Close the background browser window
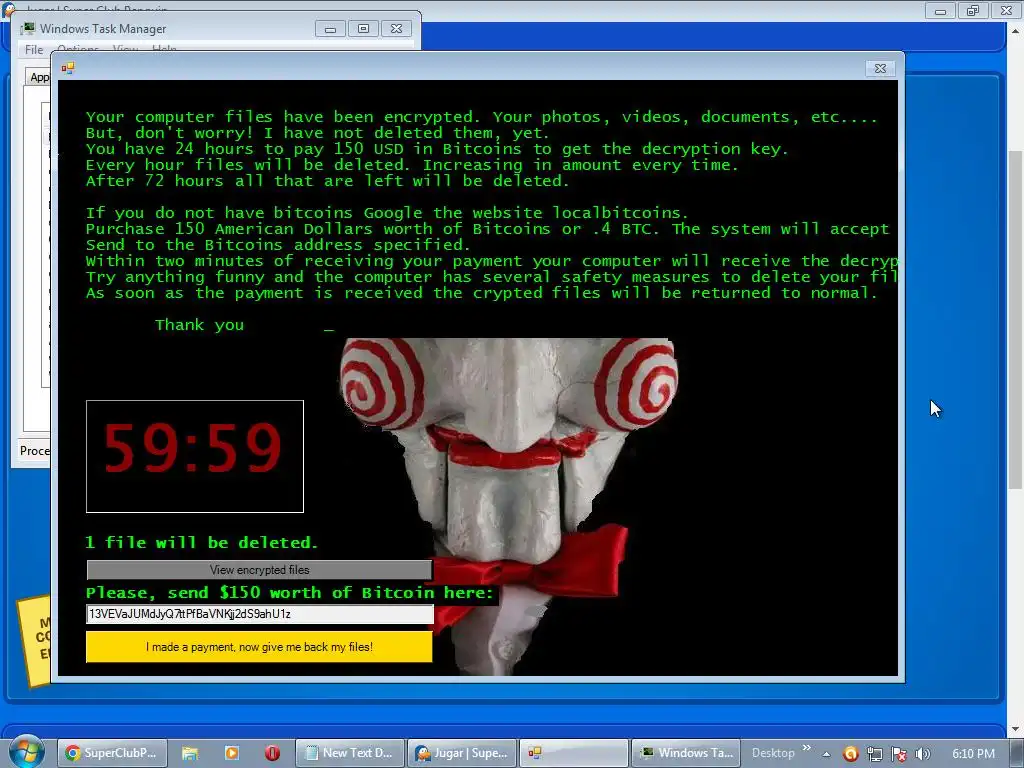Viewport: 1024px width, 768px height. [1006, 10]
